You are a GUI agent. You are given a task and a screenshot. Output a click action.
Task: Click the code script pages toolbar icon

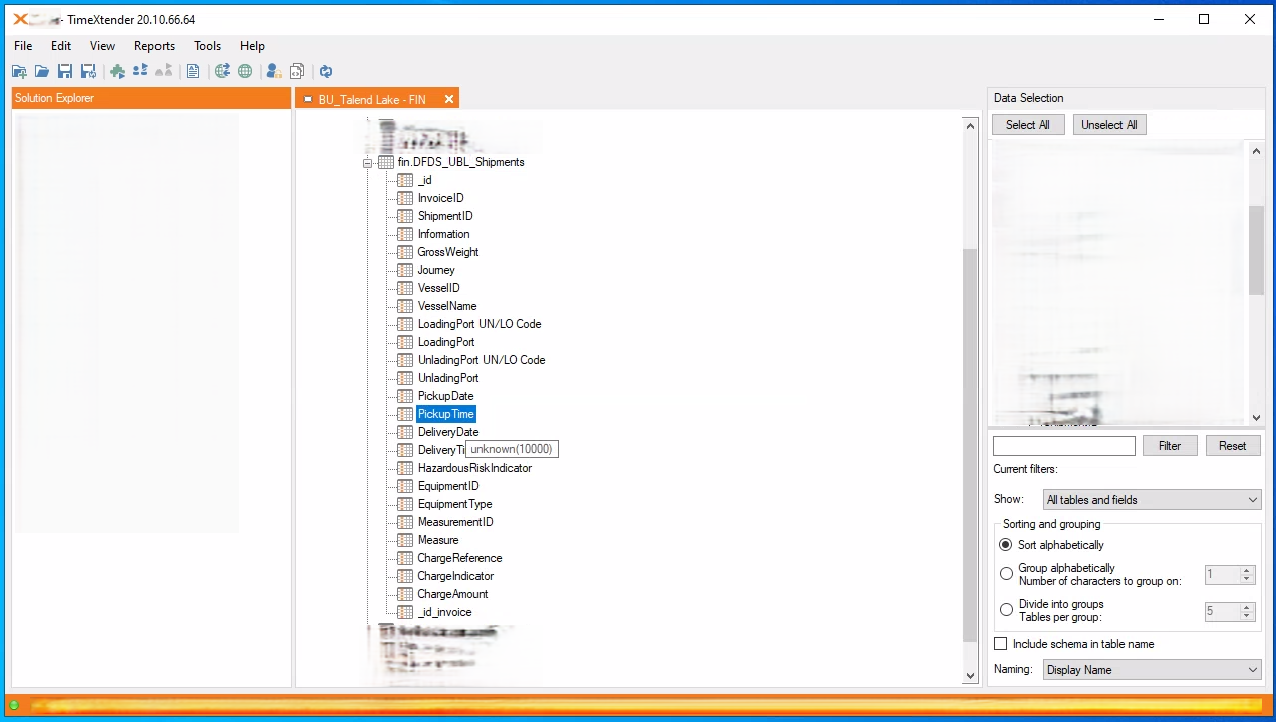pos(297,71)
